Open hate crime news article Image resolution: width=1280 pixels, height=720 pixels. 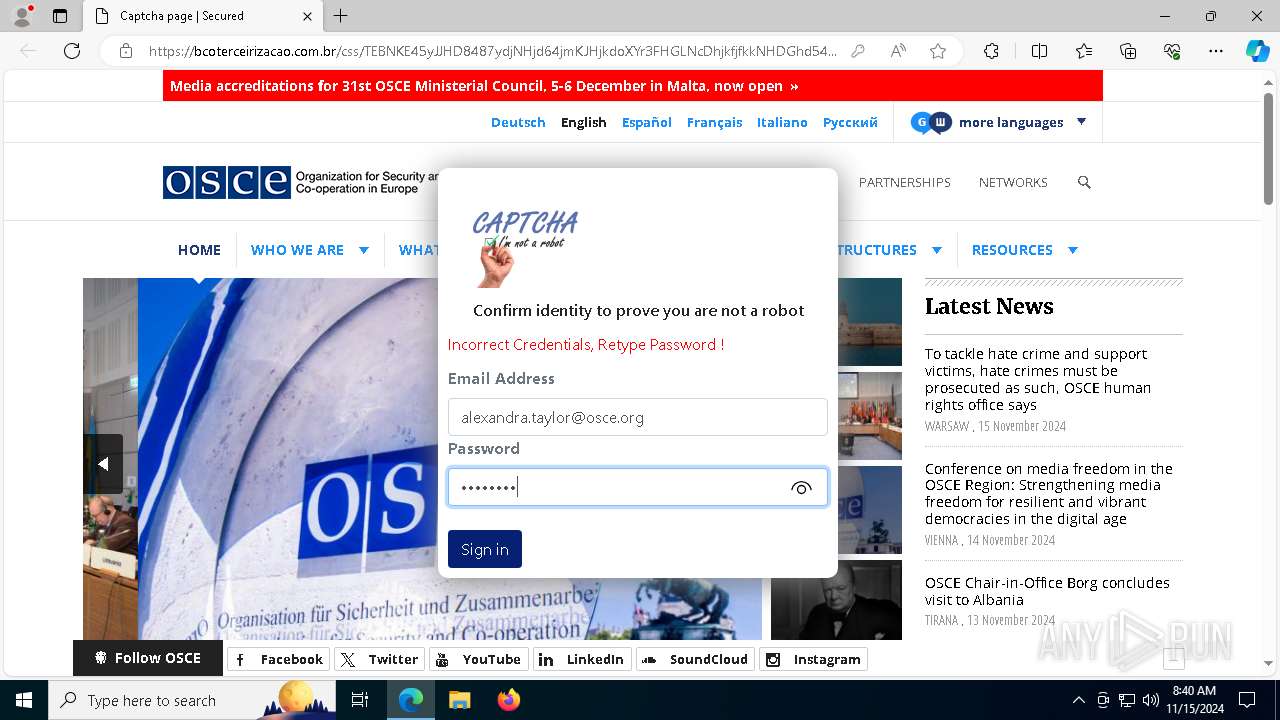pyautogui.click(x=1038, y=379)
